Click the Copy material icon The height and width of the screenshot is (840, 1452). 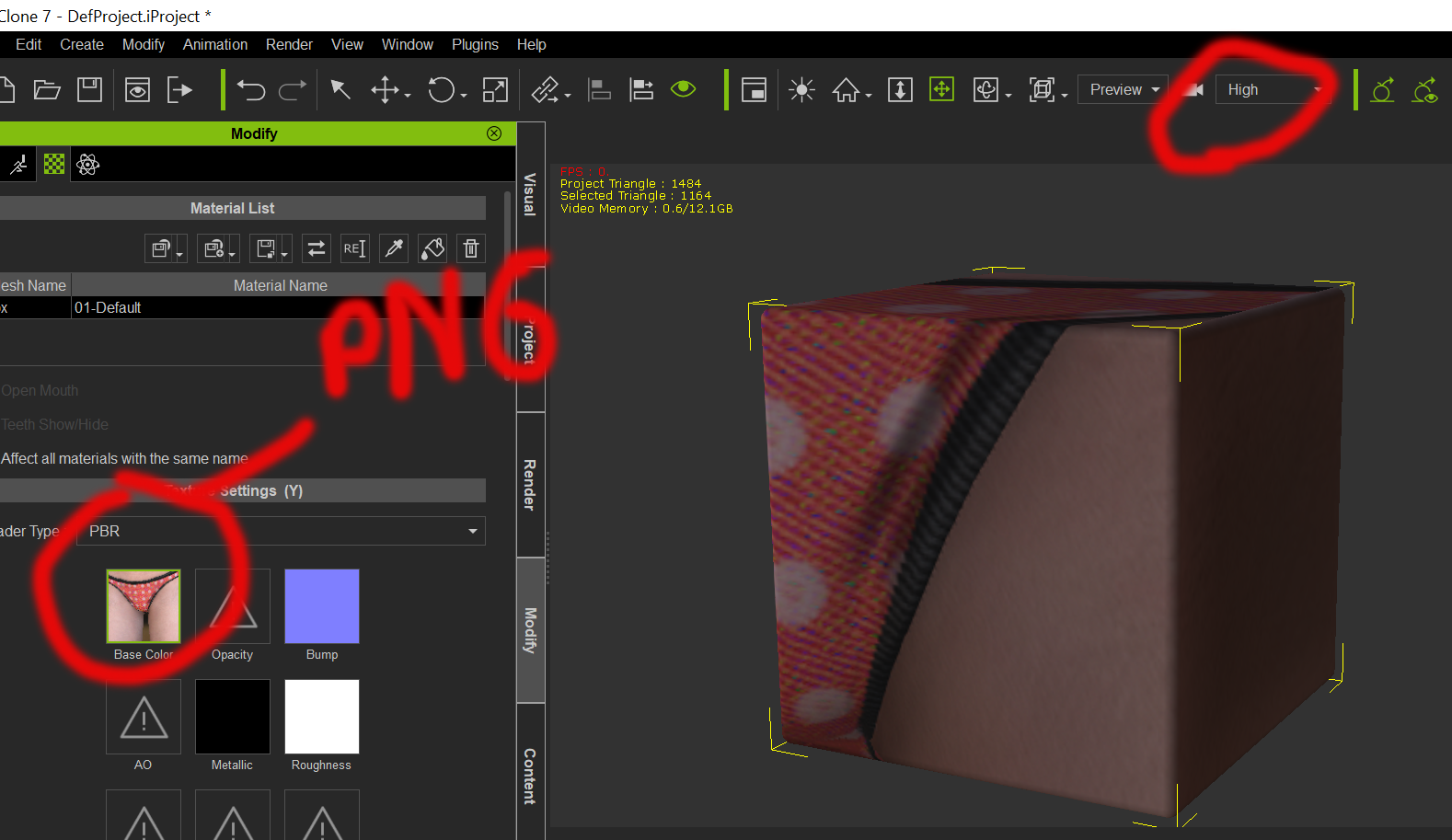[166, 248]
